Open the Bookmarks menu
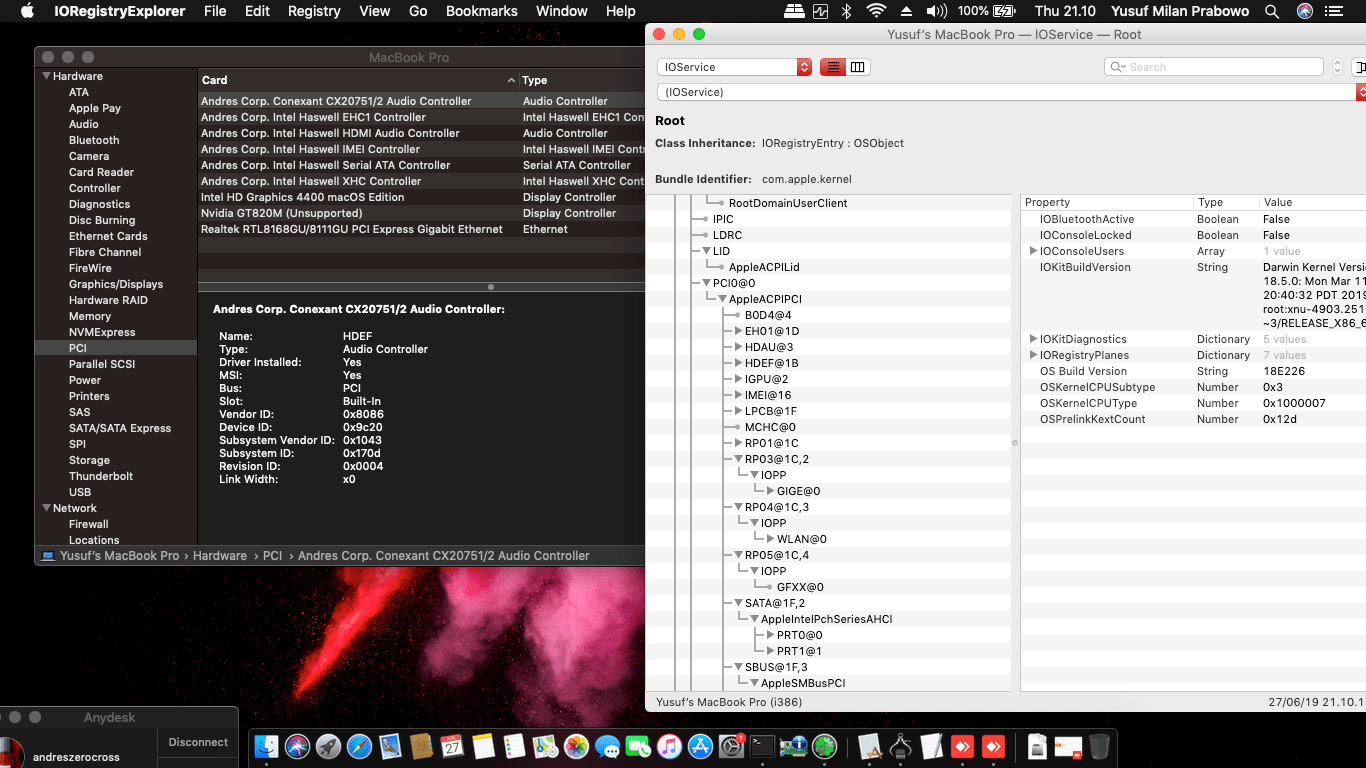This screenshot has height=768, width=1366. [x=482, y=11]
